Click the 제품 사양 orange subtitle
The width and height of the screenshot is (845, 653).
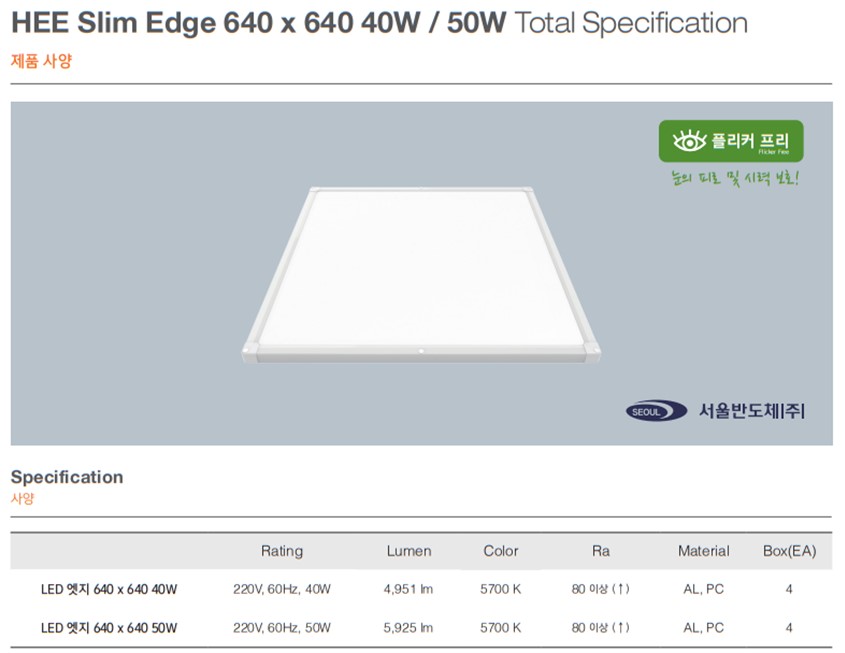[x=41, y=61]
